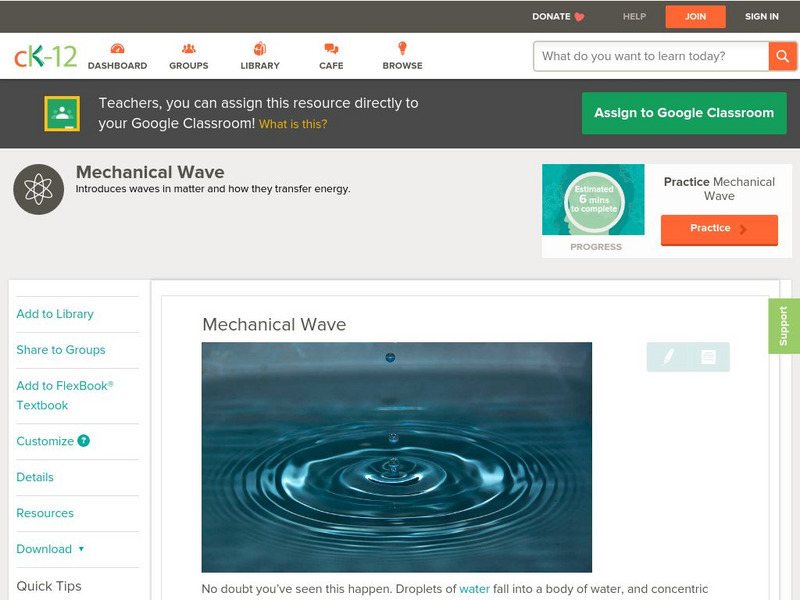Click Assign to Google Classroom button

(x=684, y=113)
